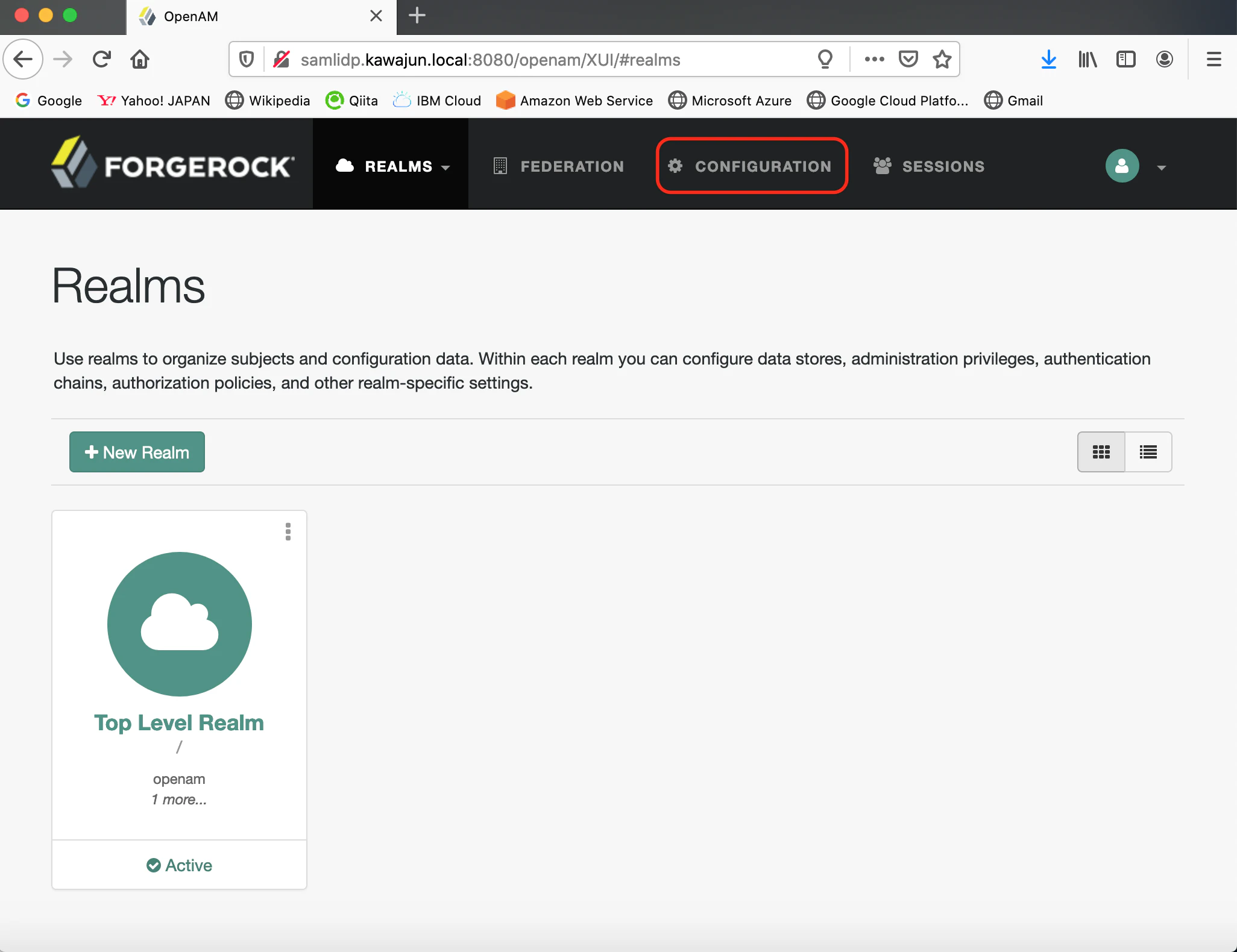This screenshot has width=1237, height=952.
Task: Open the Qiita bookmark
Action: click(351, 101)
